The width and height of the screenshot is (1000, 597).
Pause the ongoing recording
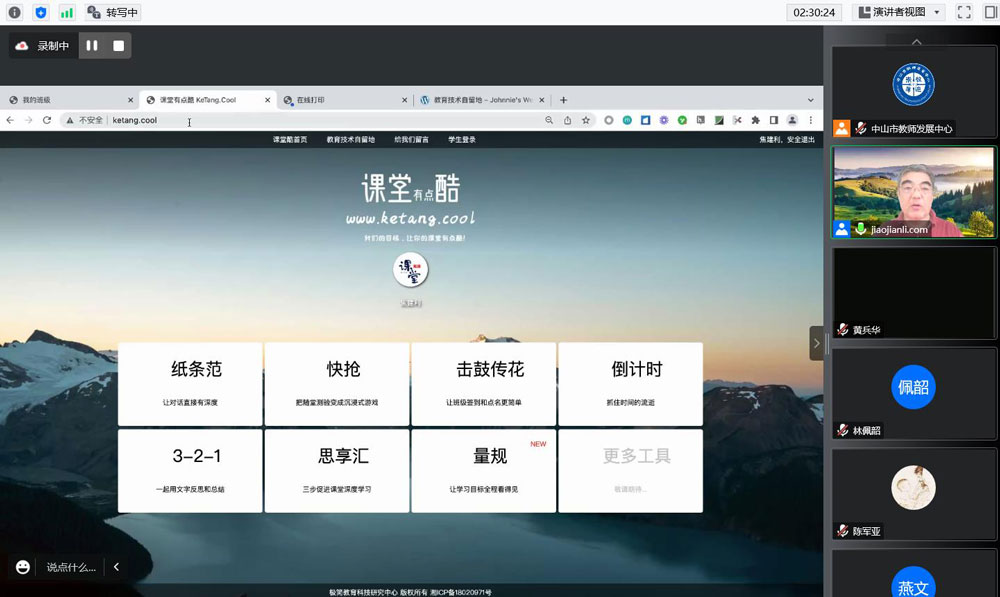[x=92, y=44]
